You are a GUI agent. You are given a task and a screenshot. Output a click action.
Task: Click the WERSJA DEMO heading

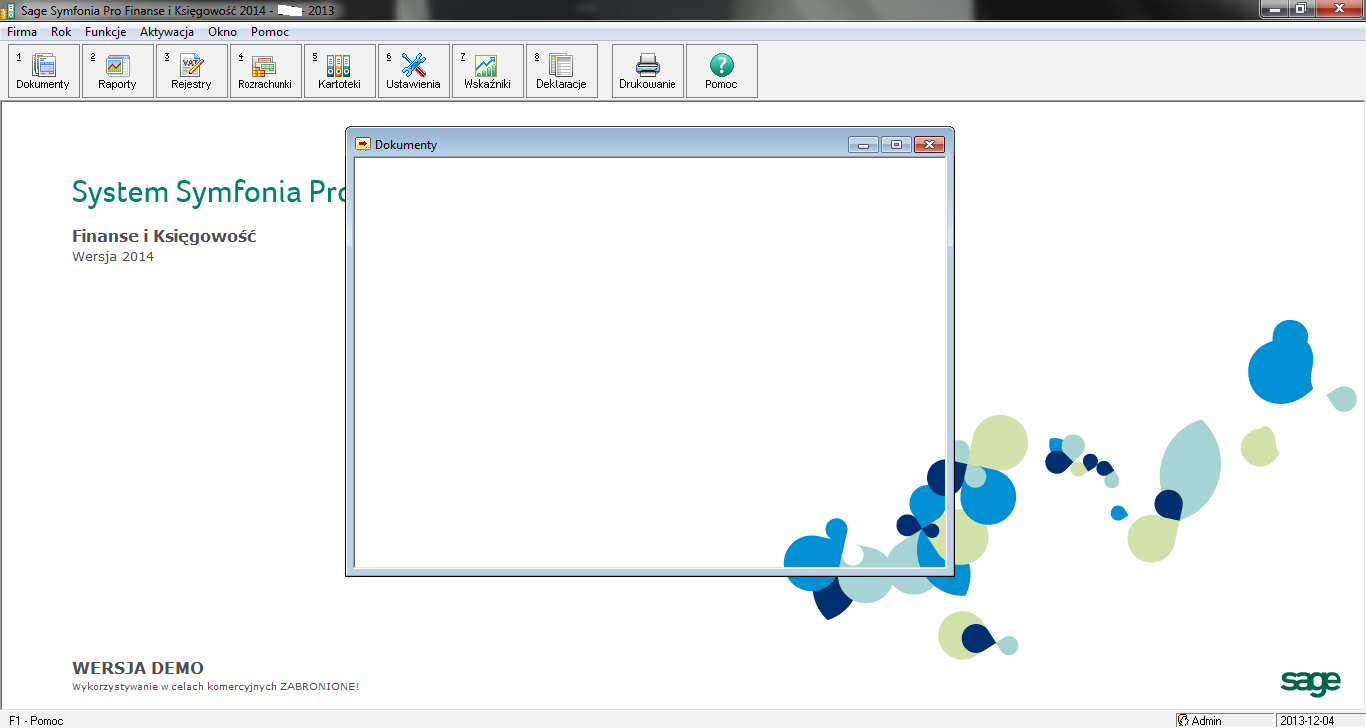(x=138, y=668)
